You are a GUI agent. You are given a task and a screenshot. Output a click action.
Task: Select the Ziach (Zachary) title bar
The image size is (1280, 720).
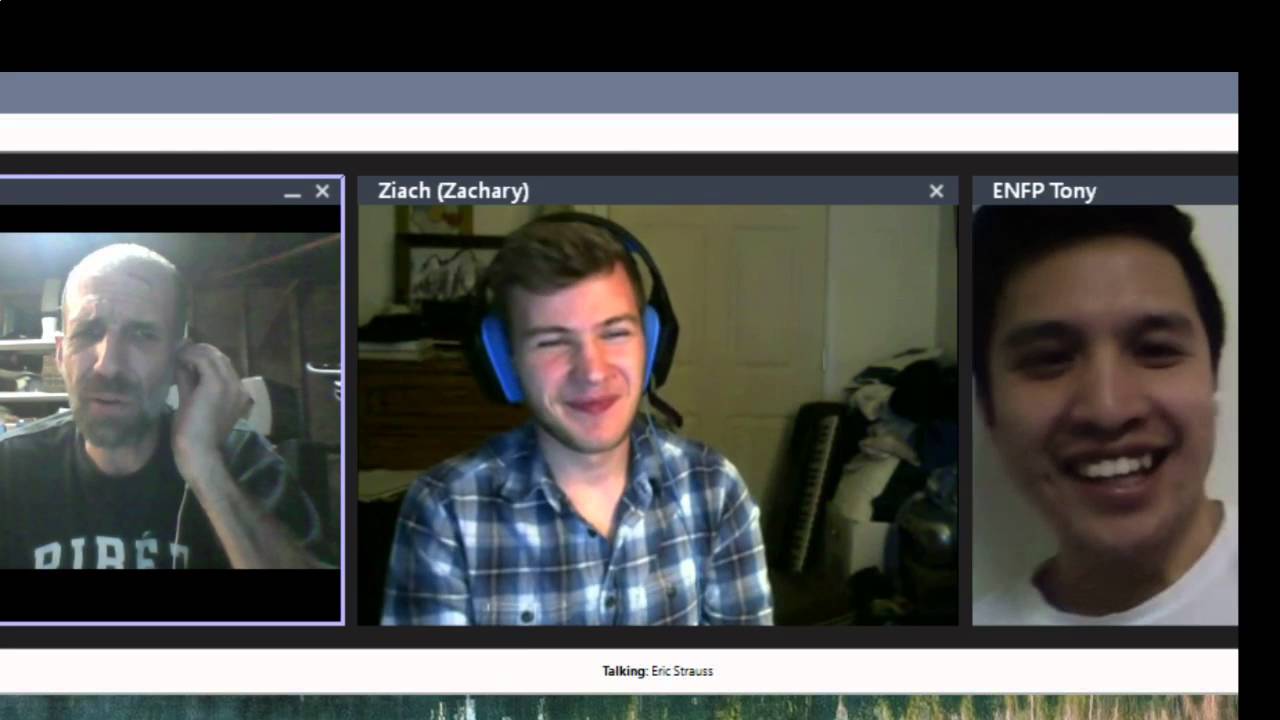pyautogui.click(x=658, y=191)
